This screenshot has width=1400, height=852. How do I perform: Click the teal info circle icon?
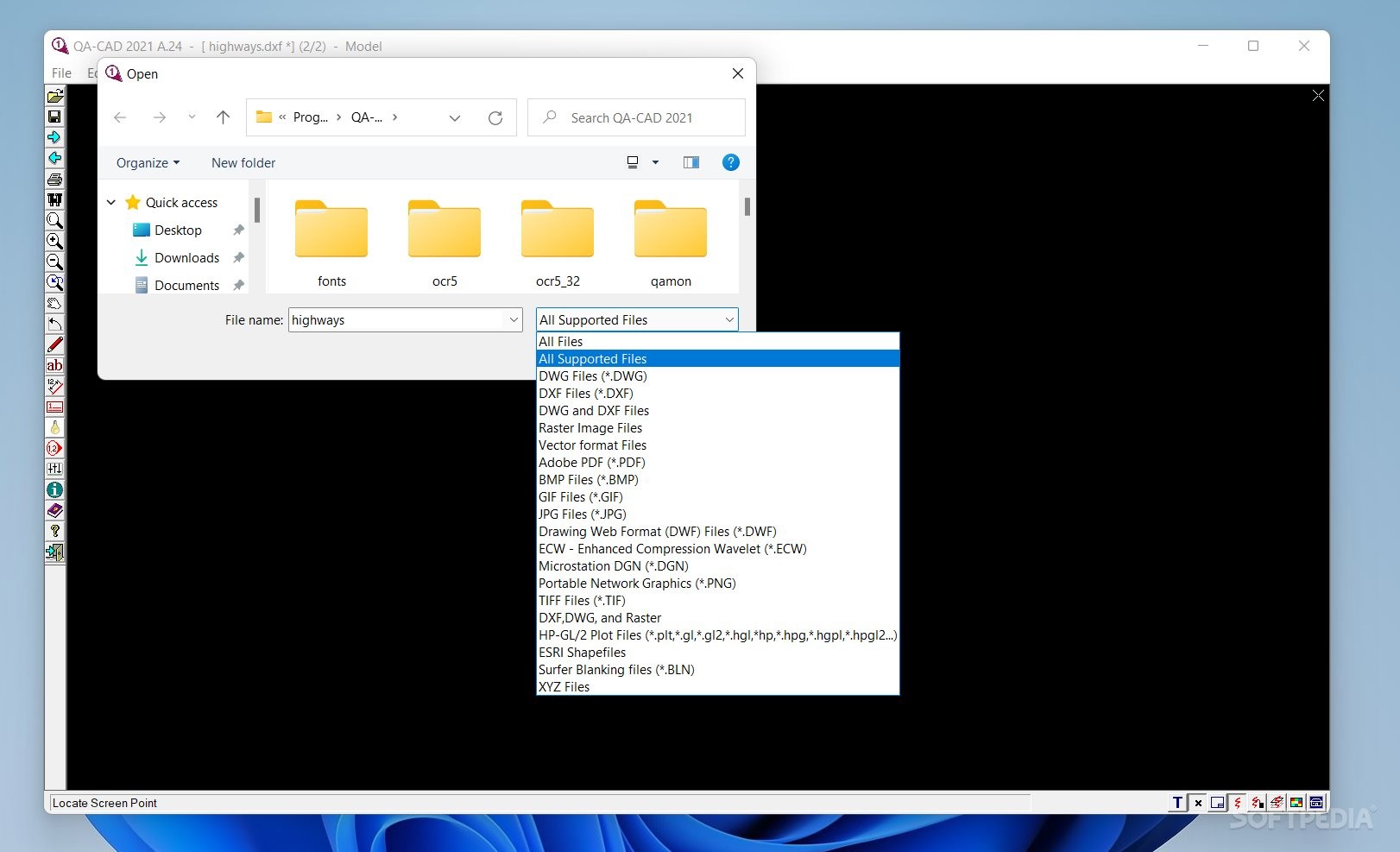54,489
